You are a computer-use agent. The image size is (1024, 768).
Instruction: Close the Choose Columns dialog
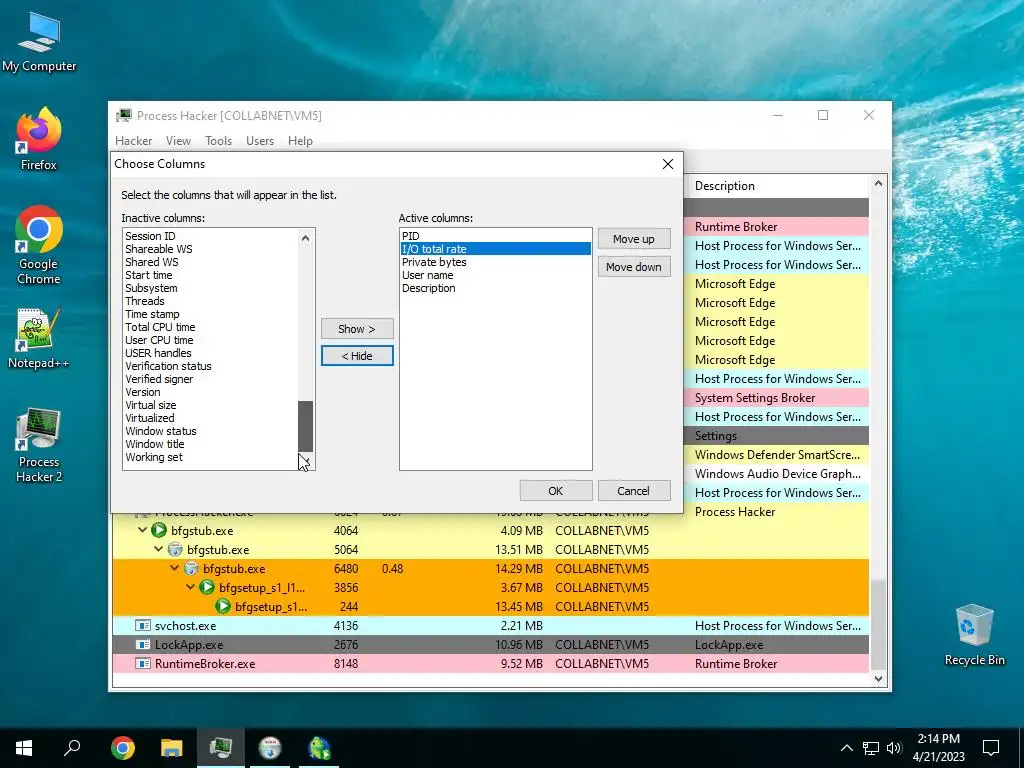click(667, 164)
